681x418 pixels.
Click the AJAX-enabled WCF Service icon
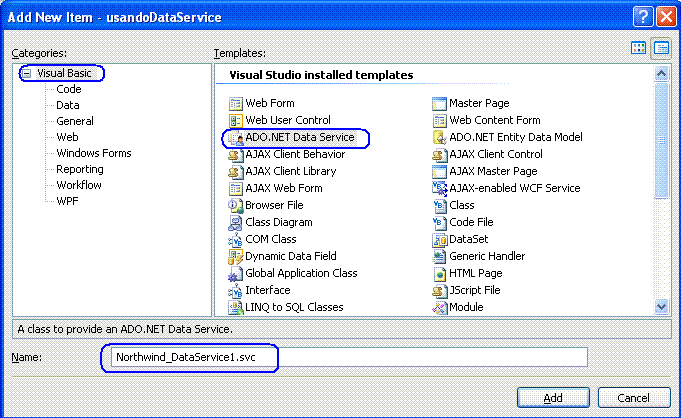(439, 189)
